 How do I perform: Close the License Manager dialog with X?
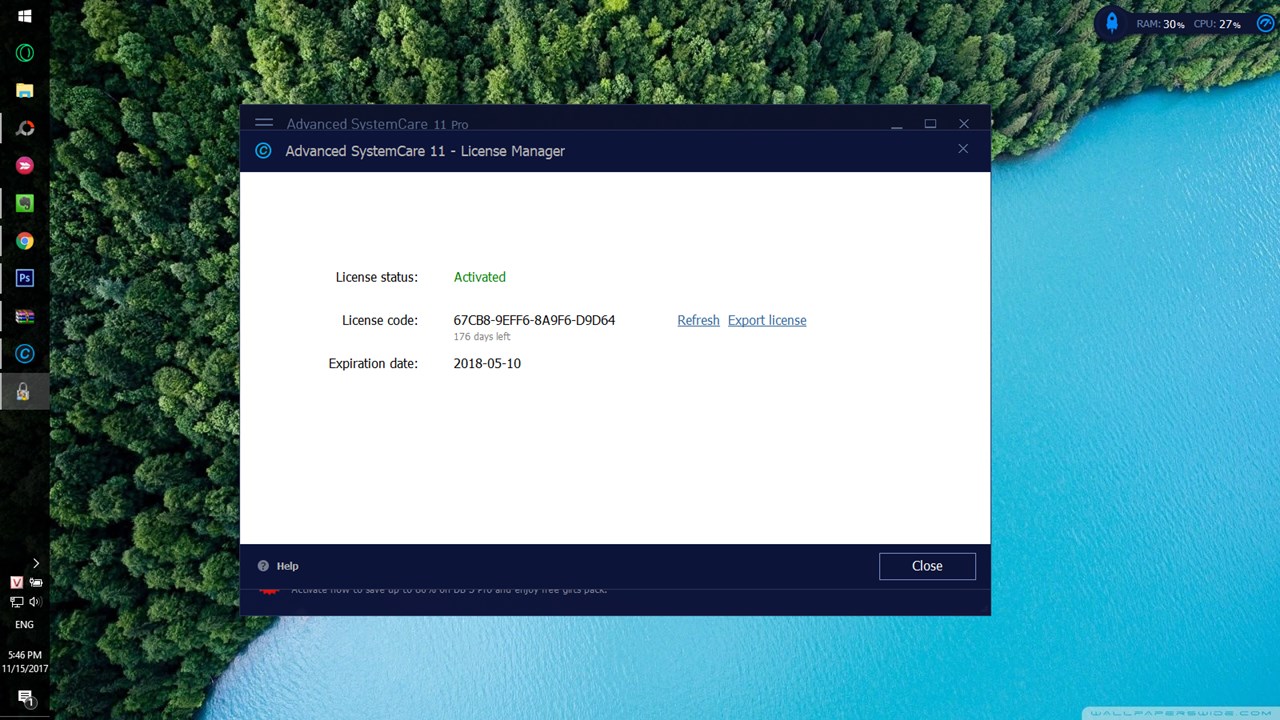point(963,149)
